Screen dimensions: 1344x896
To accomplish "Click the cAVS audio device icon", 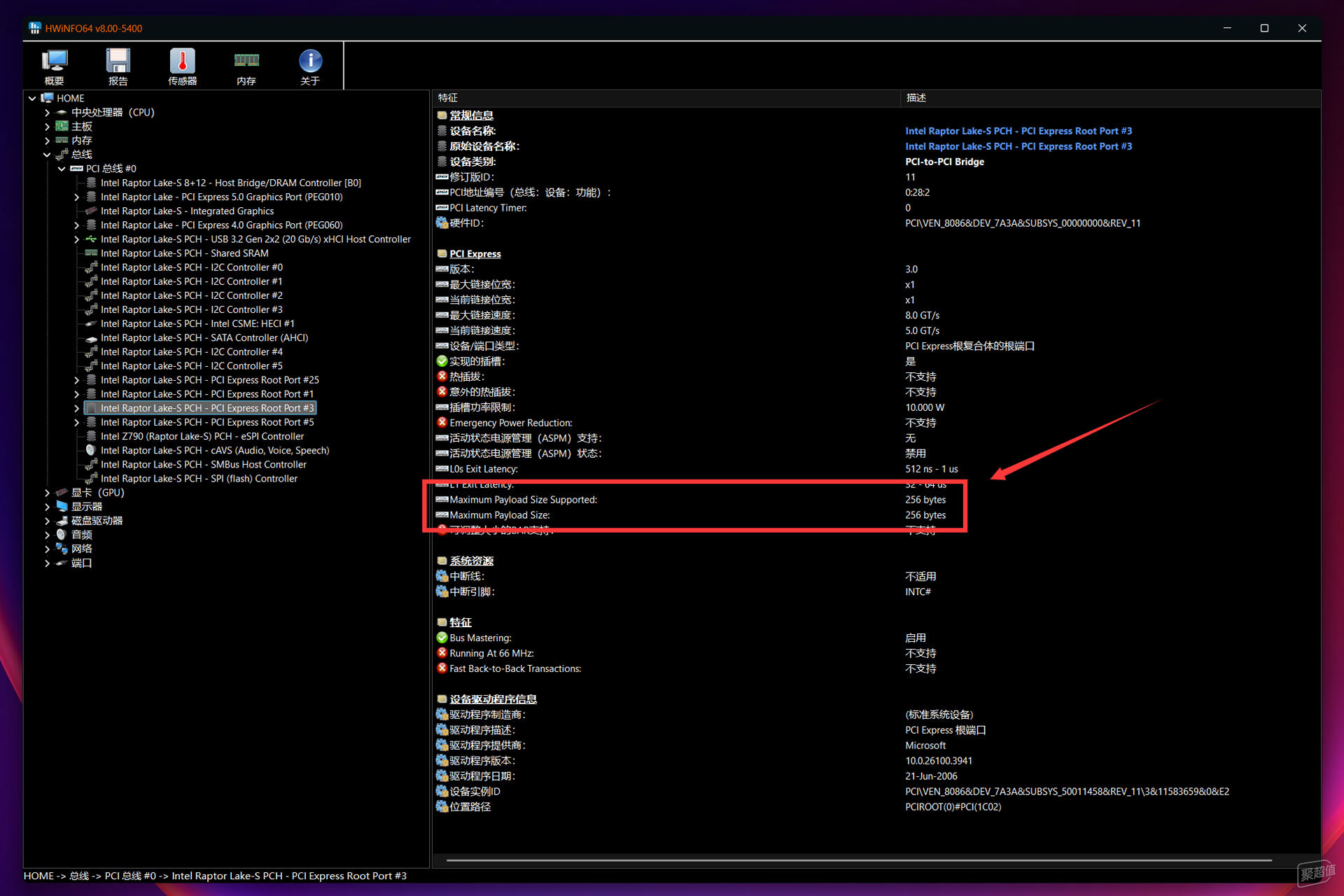I will (x=91, y=450).
